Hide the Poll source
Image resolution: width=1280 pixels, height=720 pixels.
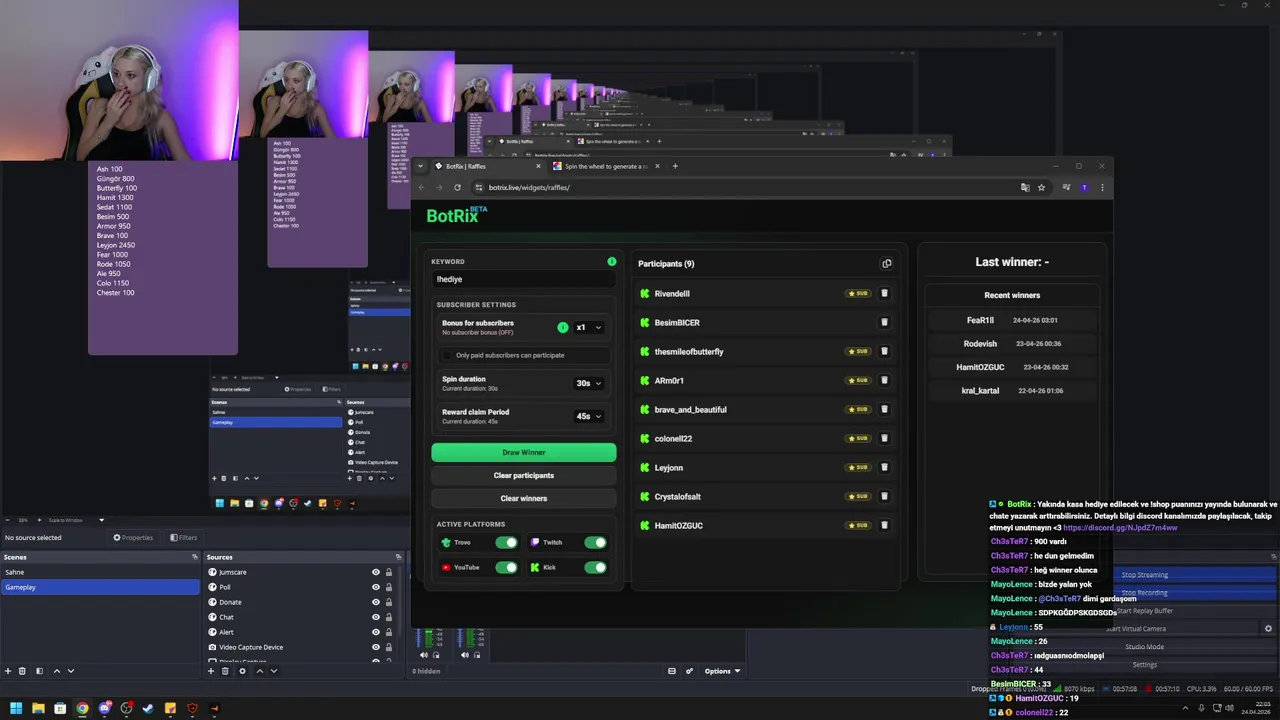[376, 587]
